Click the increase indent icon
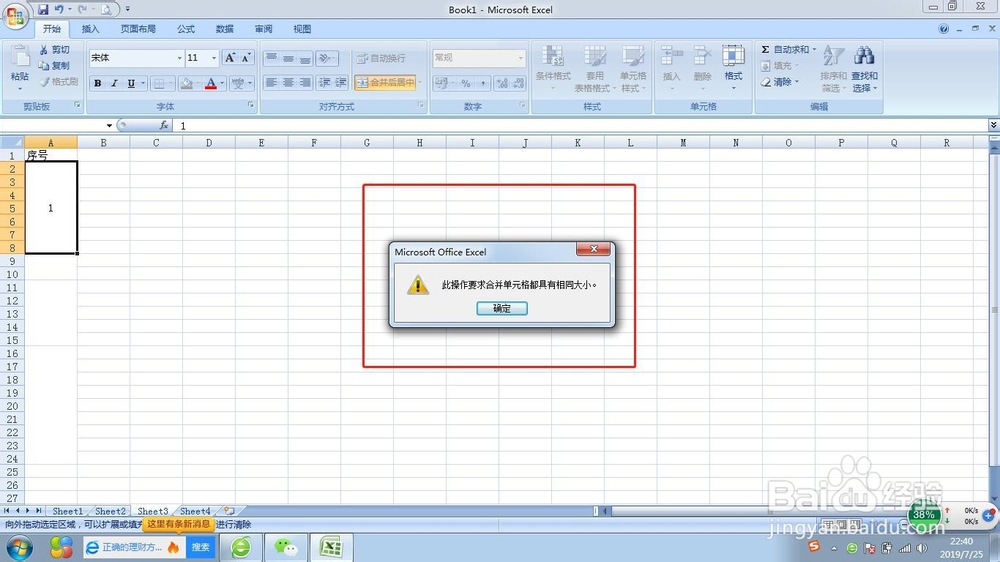 341,82
